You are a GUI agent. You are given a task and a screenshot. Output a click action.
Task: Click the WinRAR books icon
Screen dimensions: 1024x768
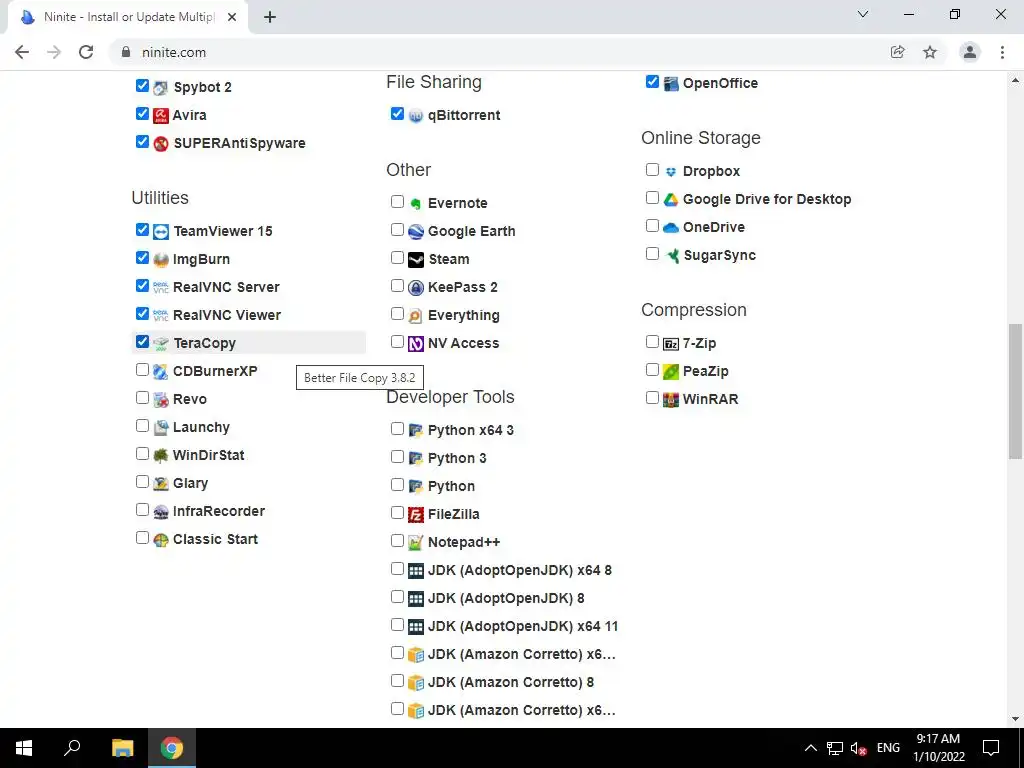(x=671, y=400)
